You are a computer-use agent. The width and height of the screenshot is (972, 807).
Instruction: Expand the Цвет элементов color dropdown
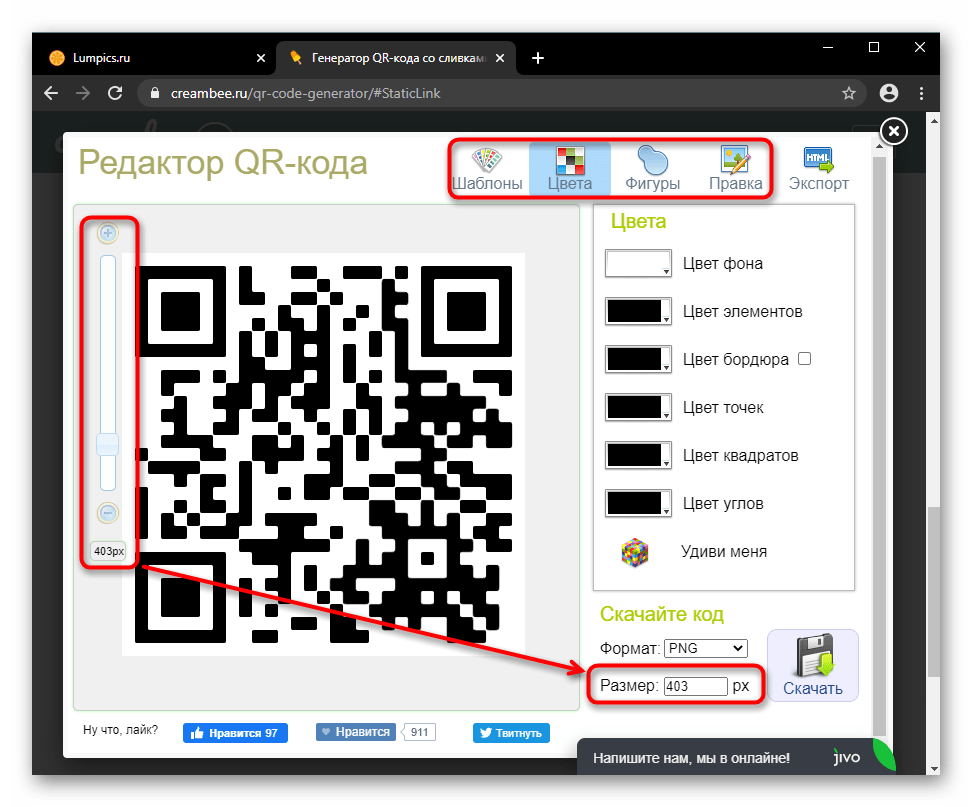coord(638,312)
